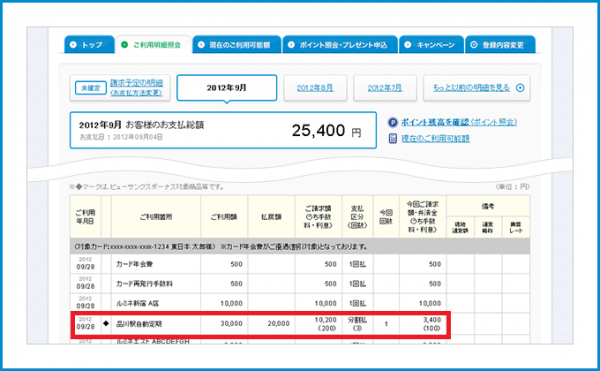The height and width of the screenshot is (371, 600).
Task: Click the ◆ mark in 品川駅自動定期 row
Action: (x=106, y=323)
